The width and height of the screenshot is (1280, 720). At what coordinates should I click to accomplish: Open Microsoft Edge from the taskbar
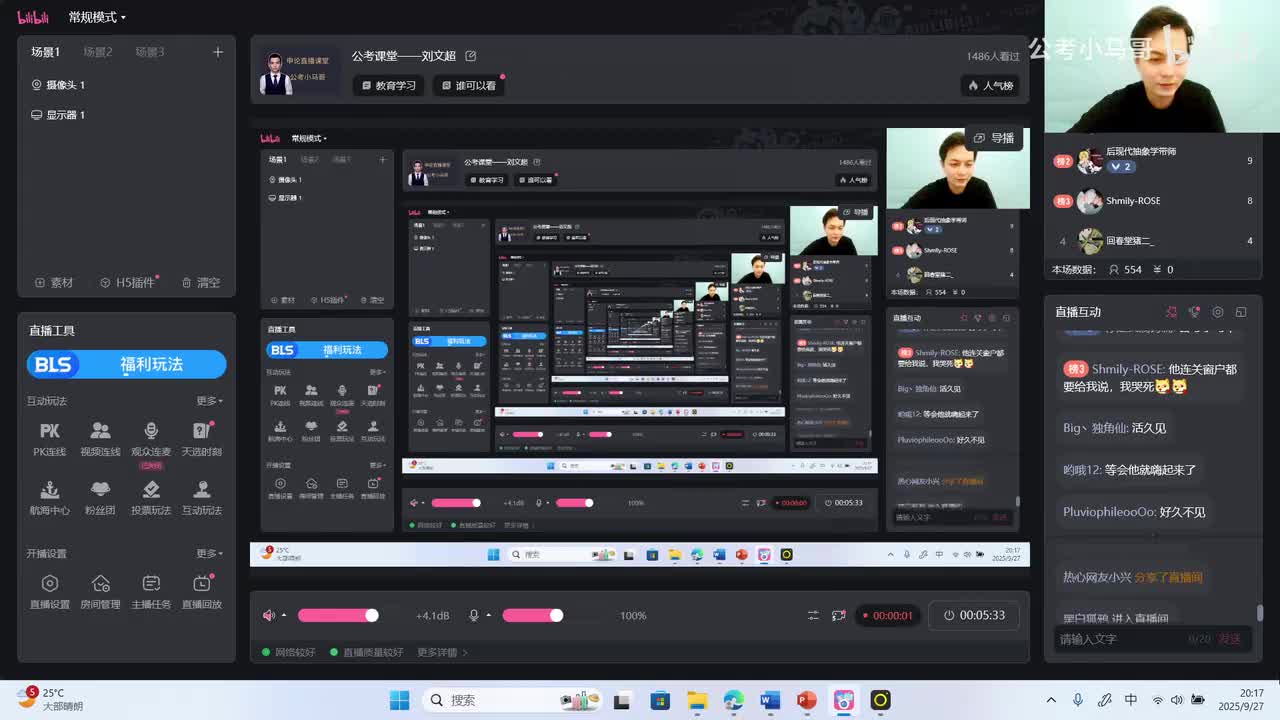(x=734, y=700)
